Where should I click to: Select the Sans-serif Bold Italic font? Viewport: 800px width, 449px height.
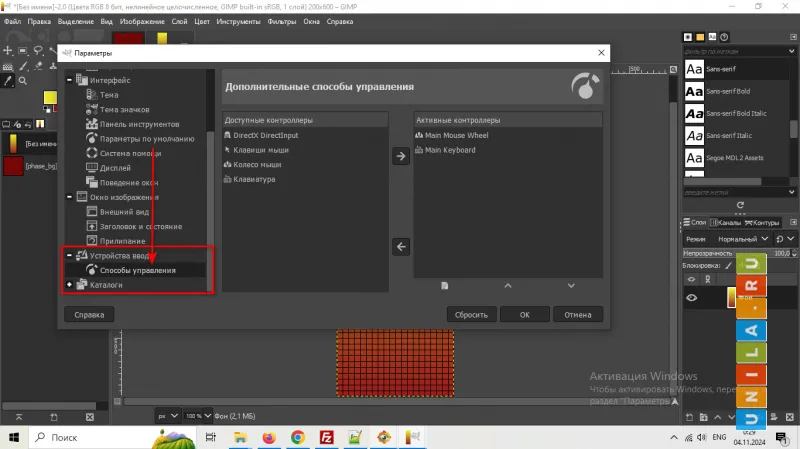coord(740,113)
